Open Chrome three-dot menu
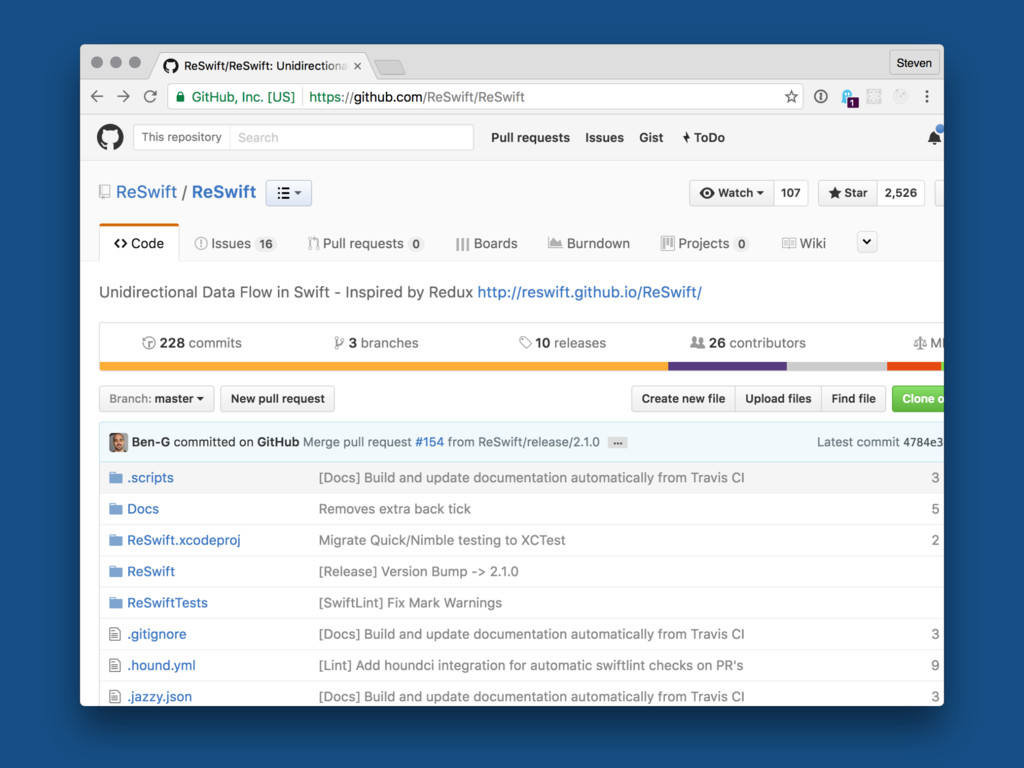Viewport: 1024px width, 768px height. click(x=927, y=97)
